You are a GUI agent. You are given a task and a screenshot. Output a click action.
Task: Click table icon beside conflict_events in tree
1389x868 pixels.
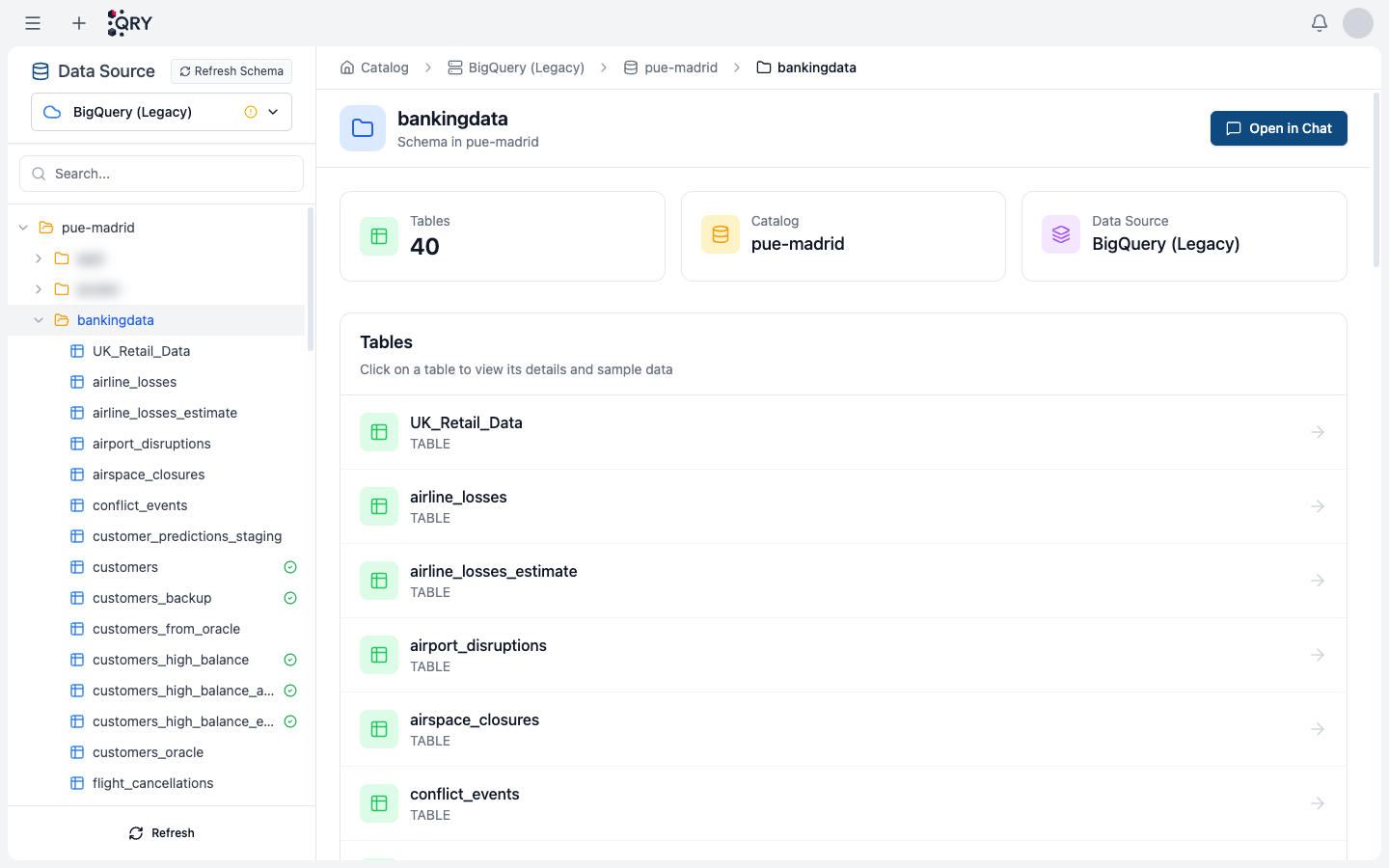pyautogui.click(x=77, y=505)
